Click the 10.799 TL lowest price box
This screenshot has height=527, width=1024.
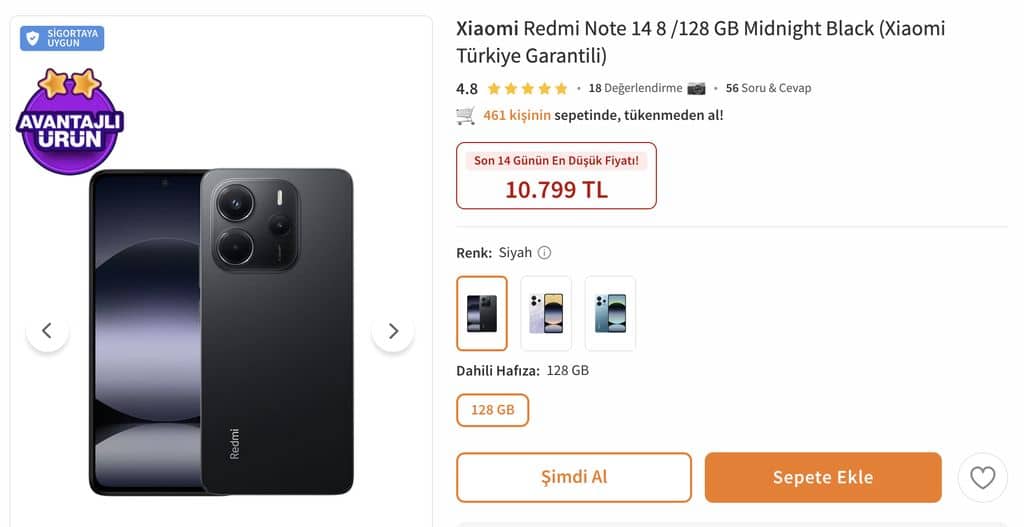tap(556, 176)
